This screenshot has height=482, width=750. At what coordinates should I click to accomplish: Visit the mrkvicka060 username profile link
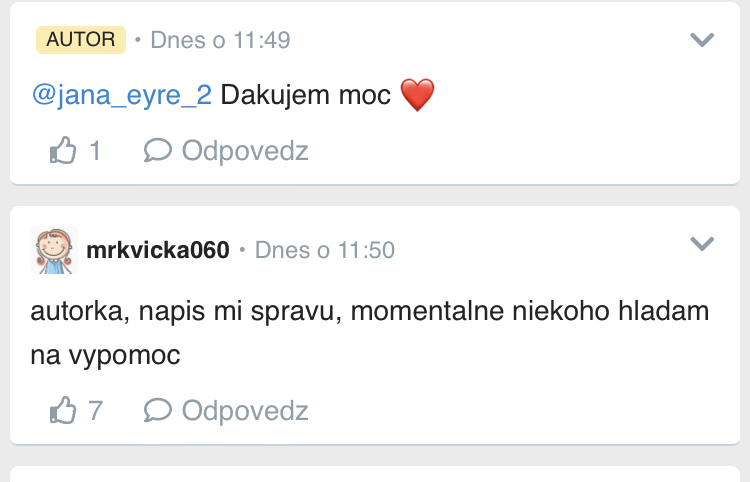tap(158, 250)
